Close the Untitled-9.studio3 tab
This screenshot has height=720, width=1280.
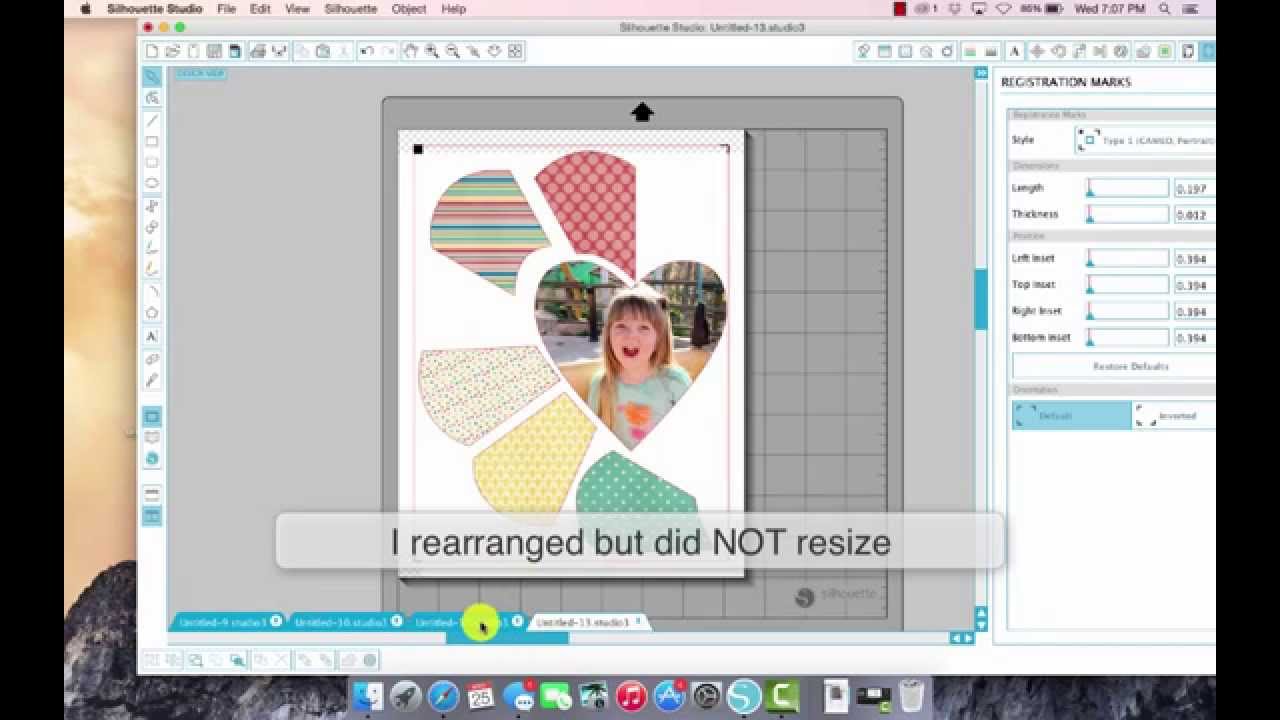276,621
